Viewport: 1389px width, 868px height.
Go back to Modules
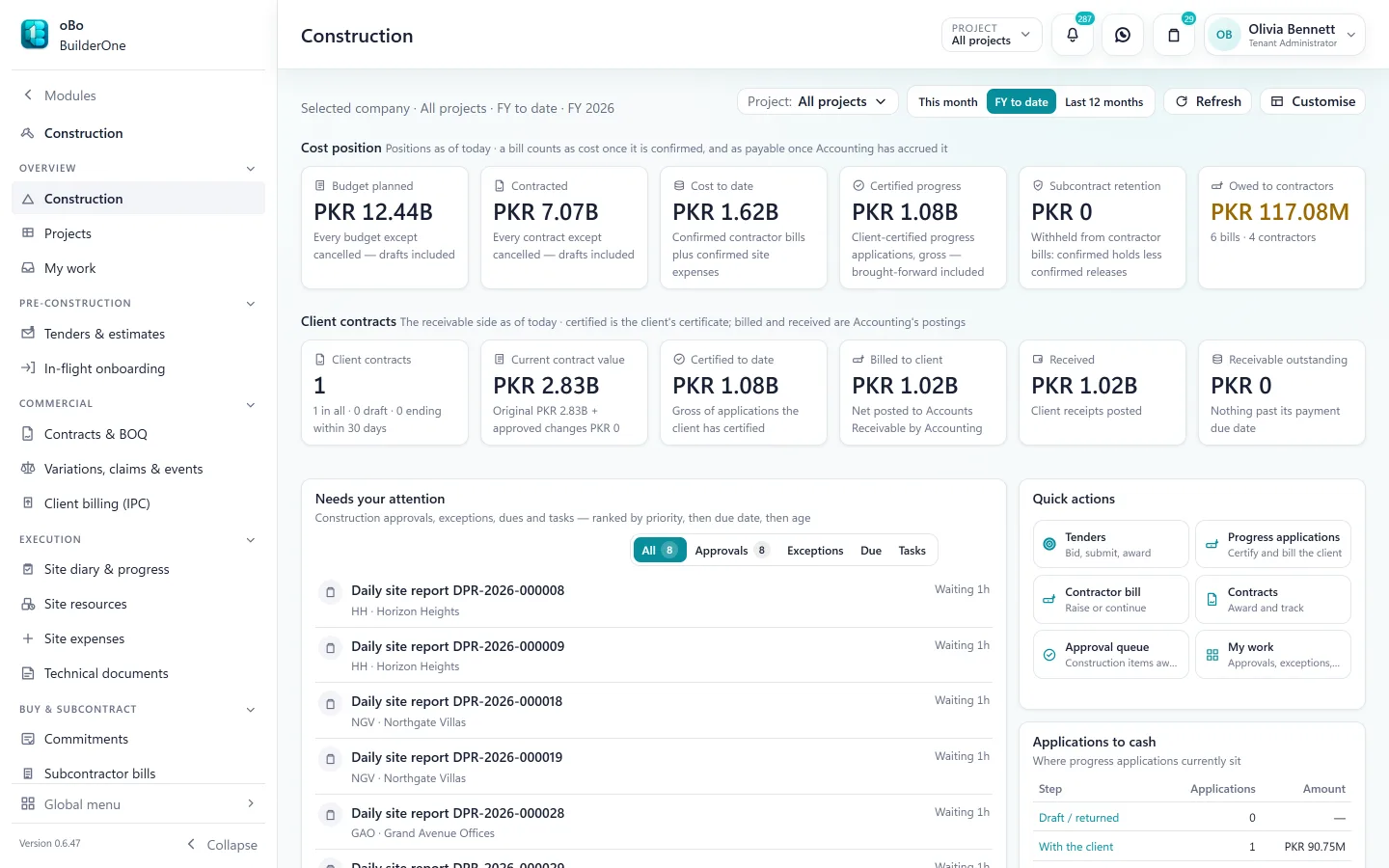[60, 95]
